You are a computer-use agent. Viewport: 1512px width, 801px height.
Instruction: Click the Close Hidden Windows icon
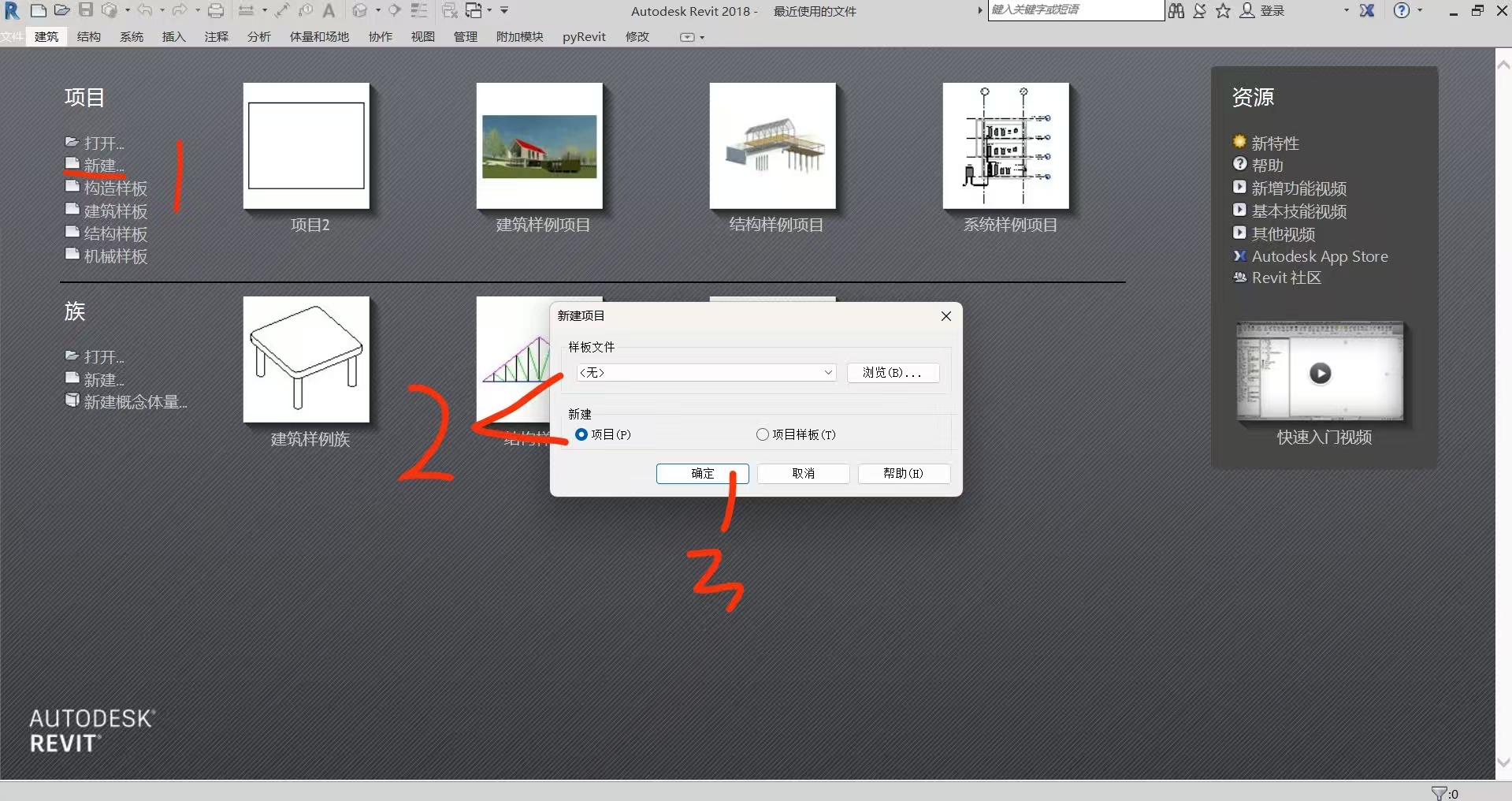[450, 10]
